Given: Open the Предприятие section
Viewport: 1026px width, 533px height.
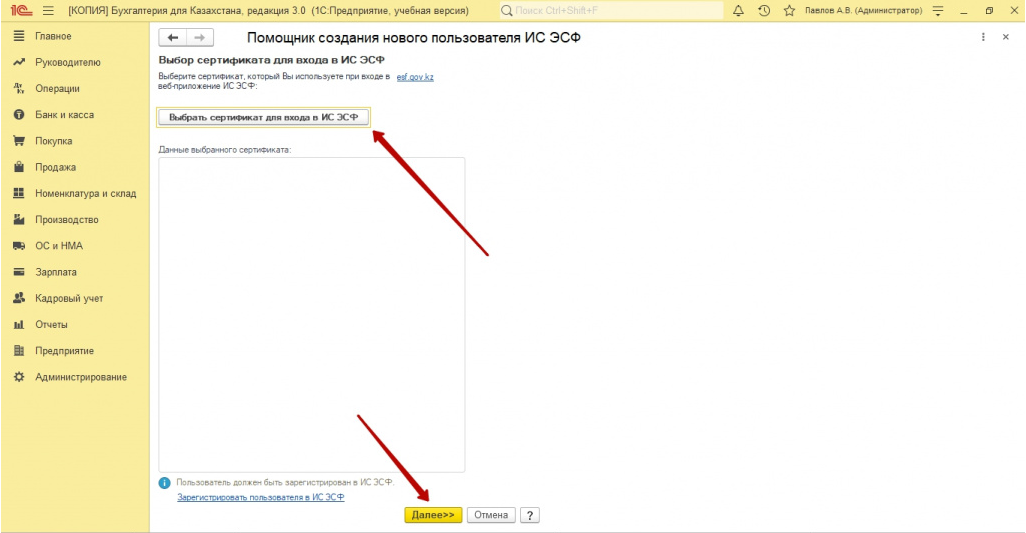Looking at the screenshot, I should click(x=64, y=351).
